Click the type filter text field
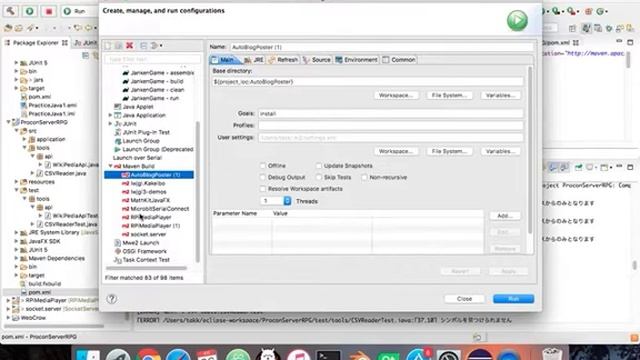This screenshot has height=360, width=640. pos(153,59)
